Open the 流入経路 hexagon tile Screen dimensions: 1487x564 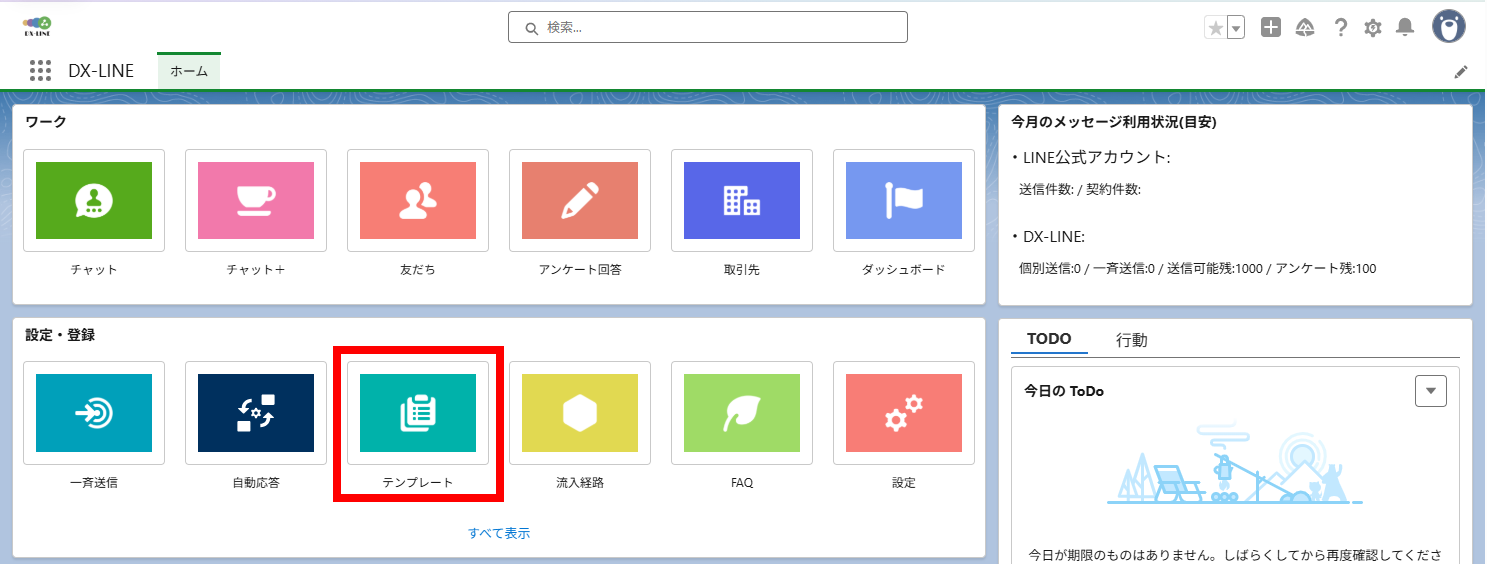(x=580, y=413)
